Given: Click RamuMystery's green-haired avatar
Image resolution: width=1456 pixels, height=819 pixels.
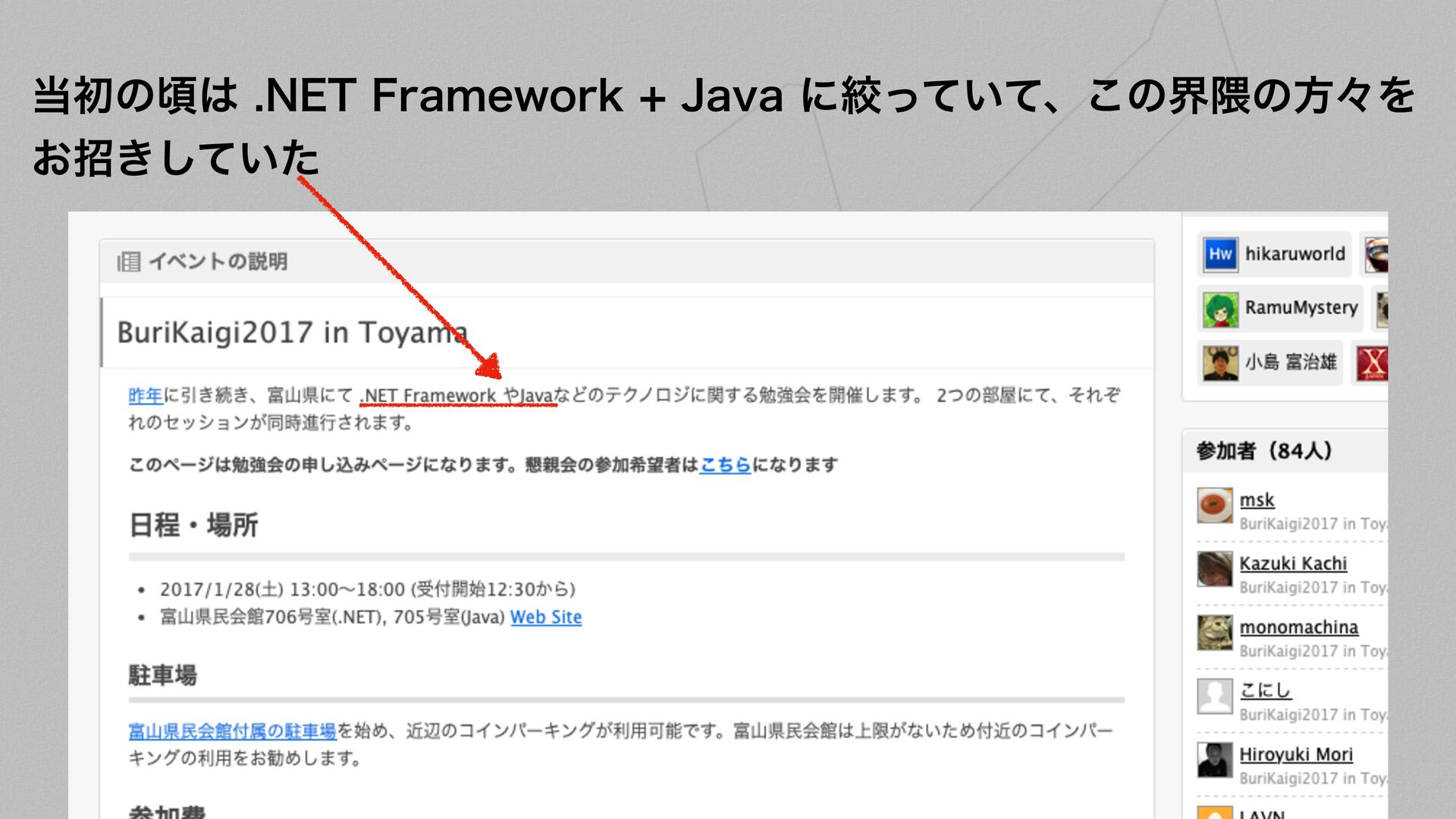Looking at the screenshot, I should (1220, 309).
